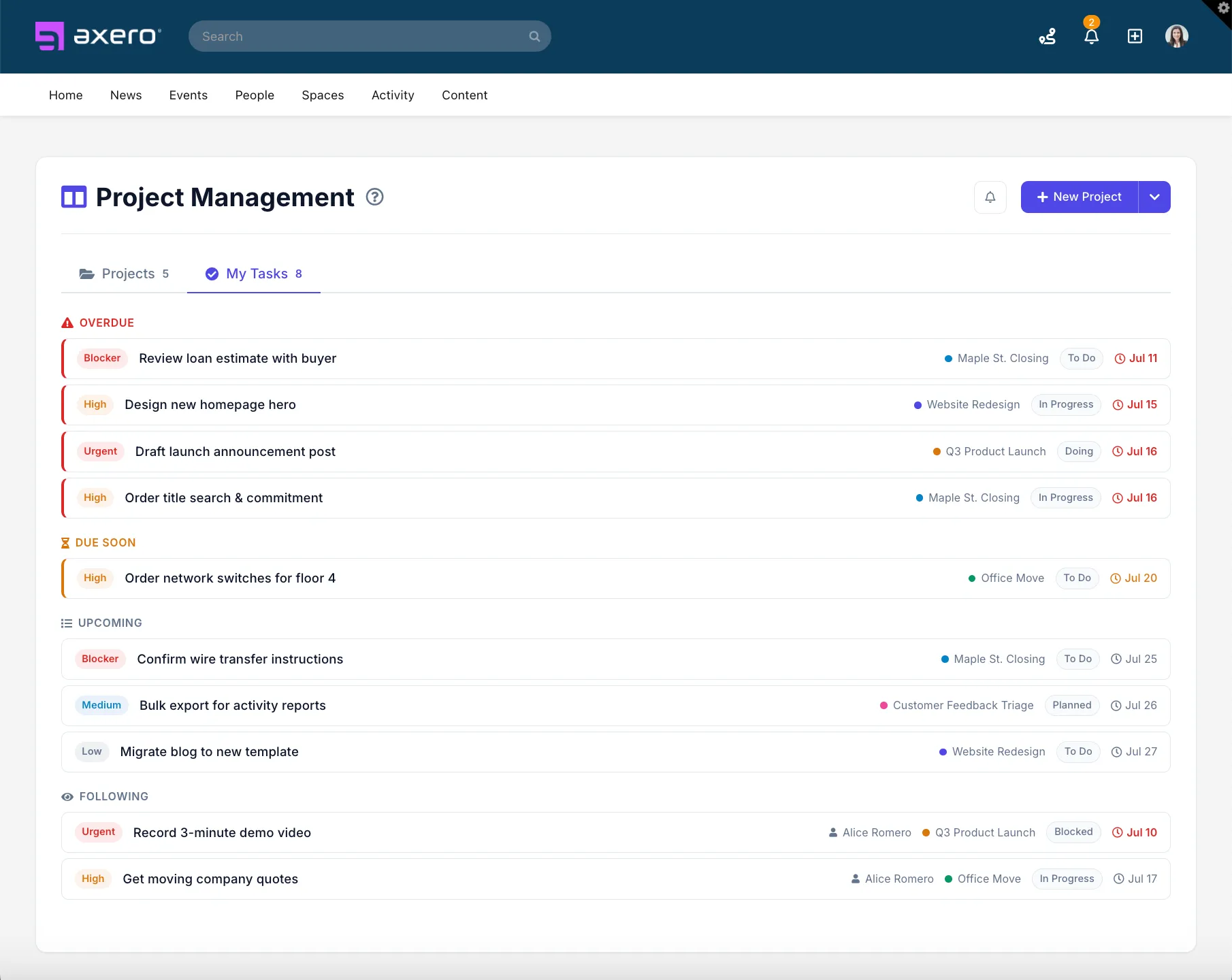
Task: Click the clock icon beside Jul 20
Action: pos(1116,578)
